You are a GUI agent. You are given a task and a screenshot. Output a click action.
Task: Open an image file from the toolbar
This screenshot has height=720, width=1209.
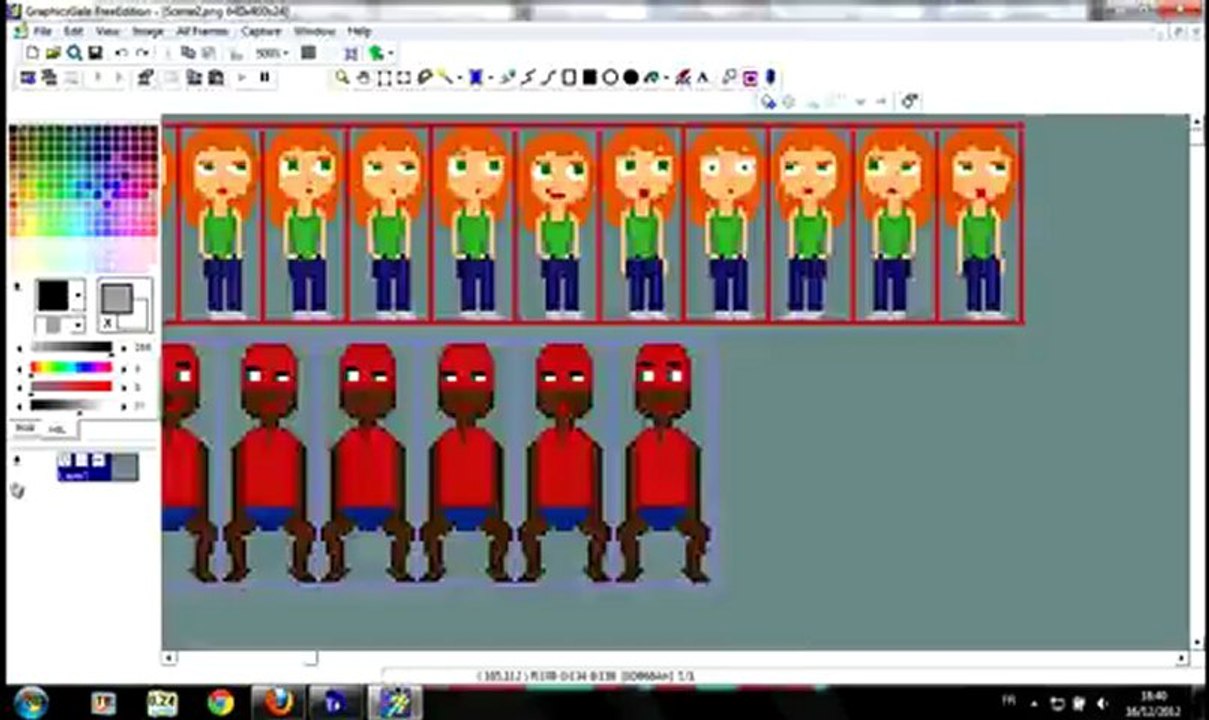click(x=53, y=53)
